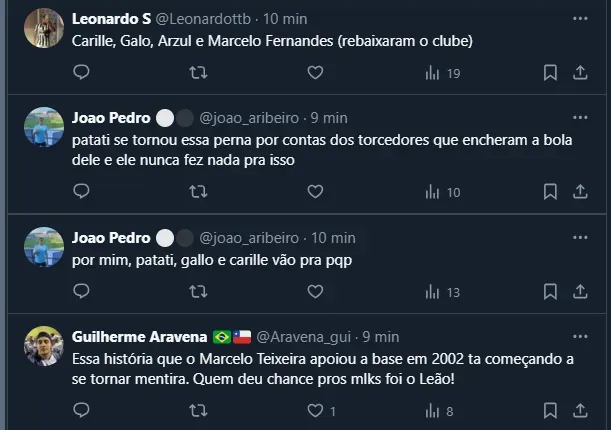Bookmark Joao Pedro's 'pqp' tweet

(x=550, y=292)
